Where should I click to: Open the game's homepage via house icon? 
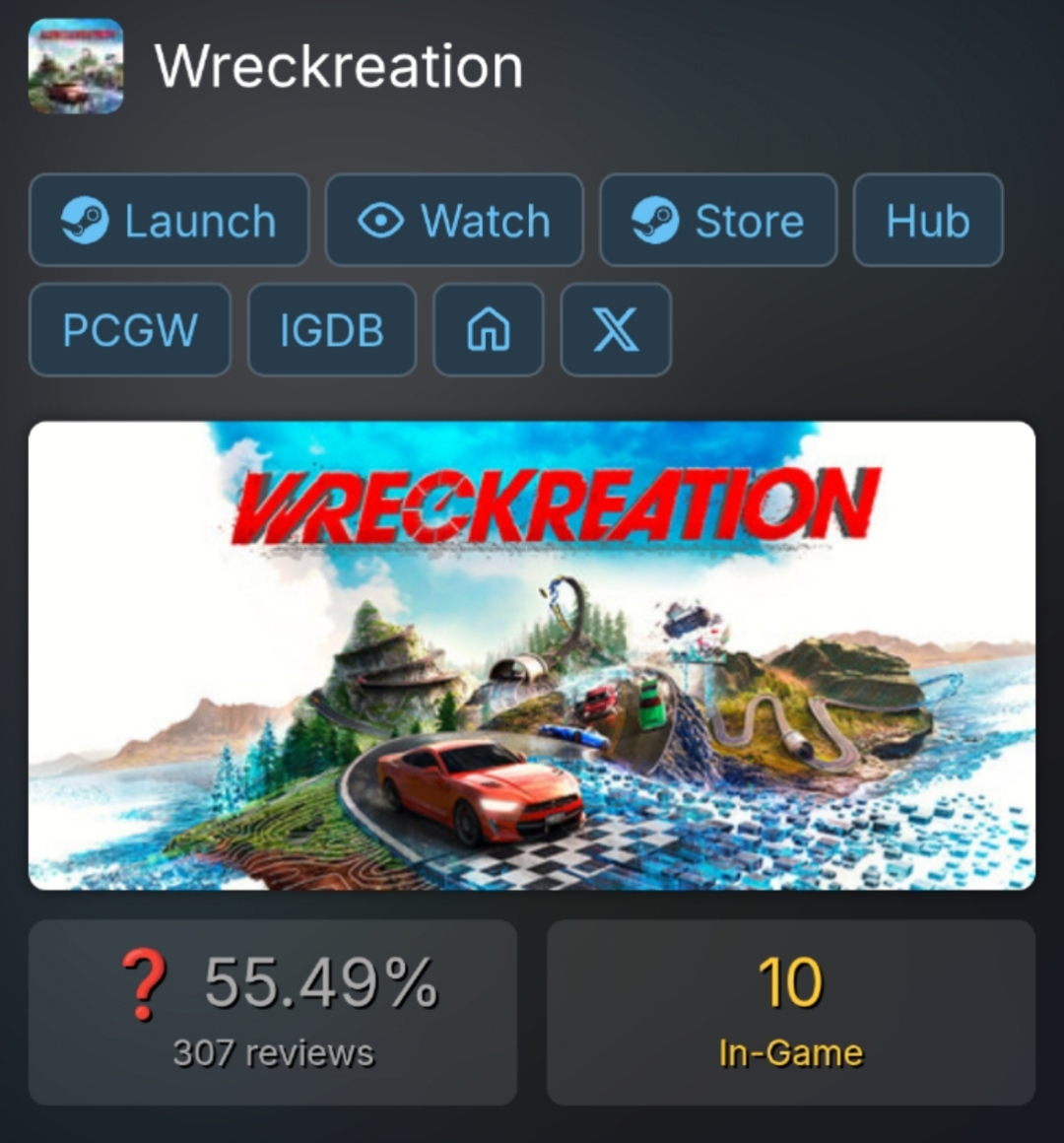489,329
